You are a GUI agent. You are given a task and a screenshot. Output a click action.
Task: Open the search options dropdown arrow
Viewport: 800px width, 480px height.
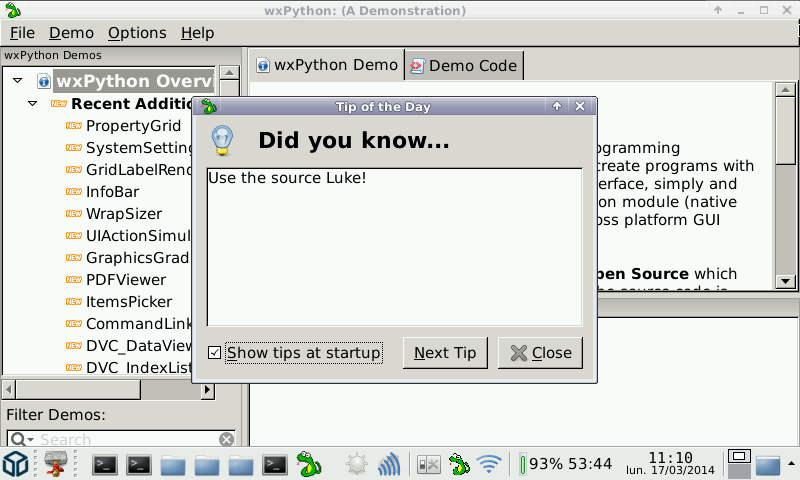(x=31, y=440)
